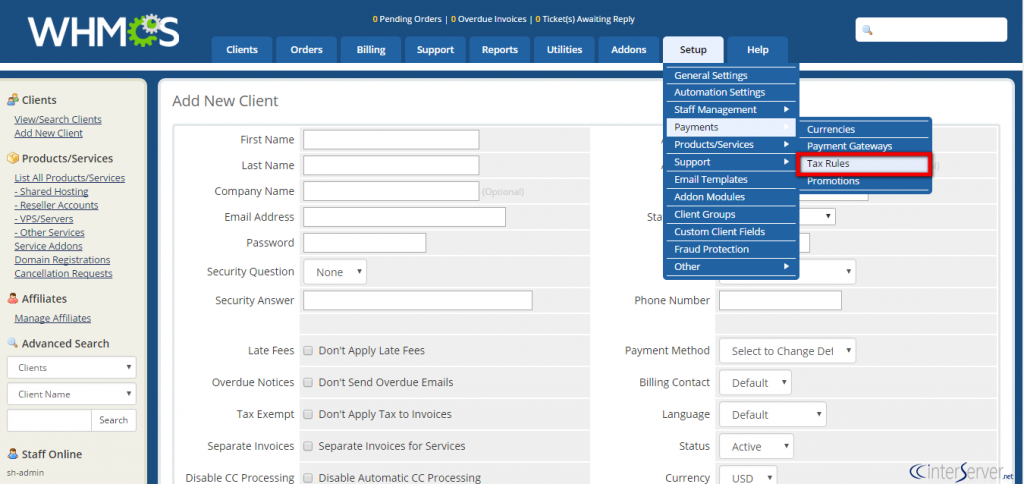Check Separate Invoices for Services box
1024x484 pixels.
[x=308, y=446]
